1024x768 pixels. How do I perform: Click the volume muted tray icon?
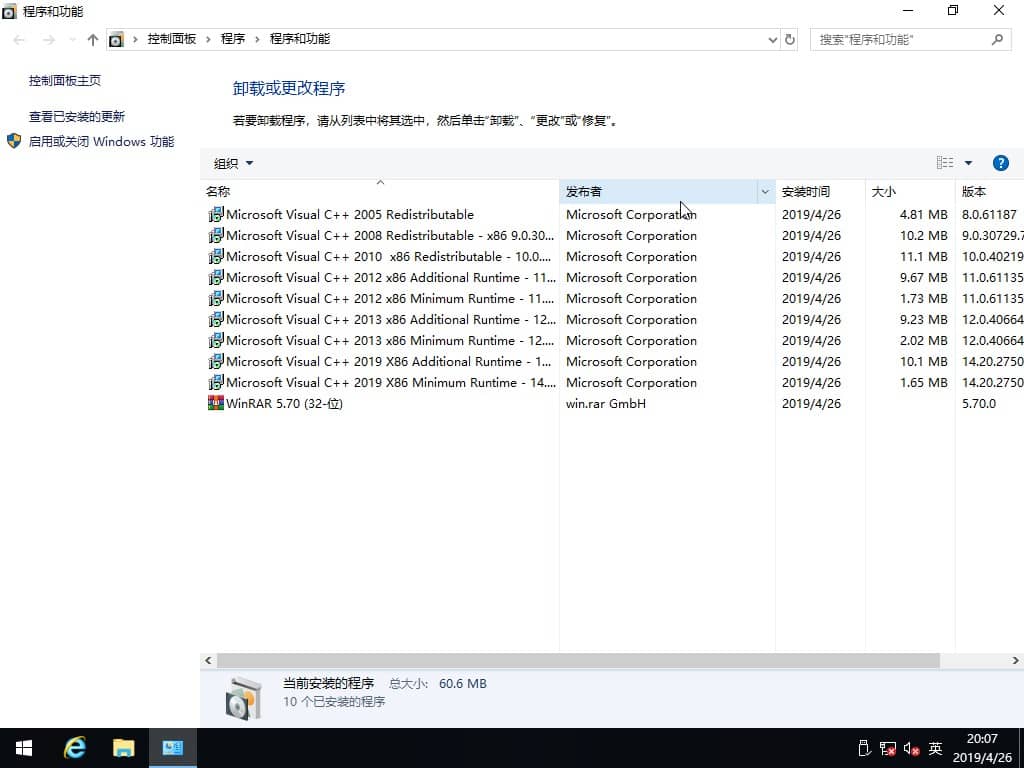(x=912, y=748)
